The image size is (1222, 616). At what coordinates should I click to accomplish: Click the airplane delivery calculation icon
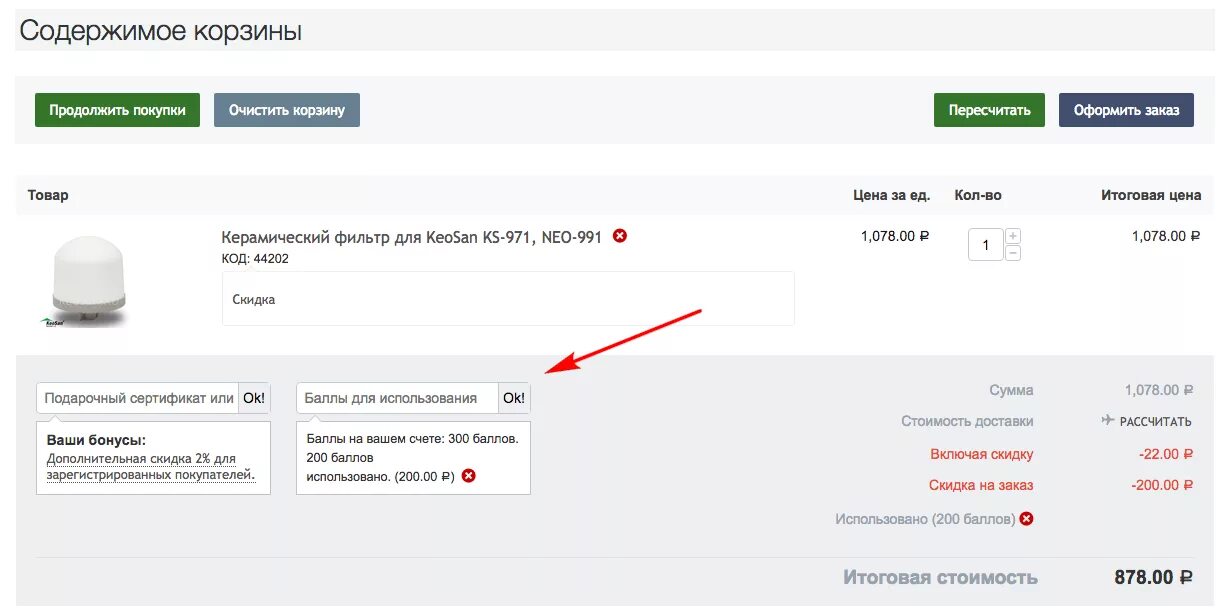click(x=1107, y=421)
